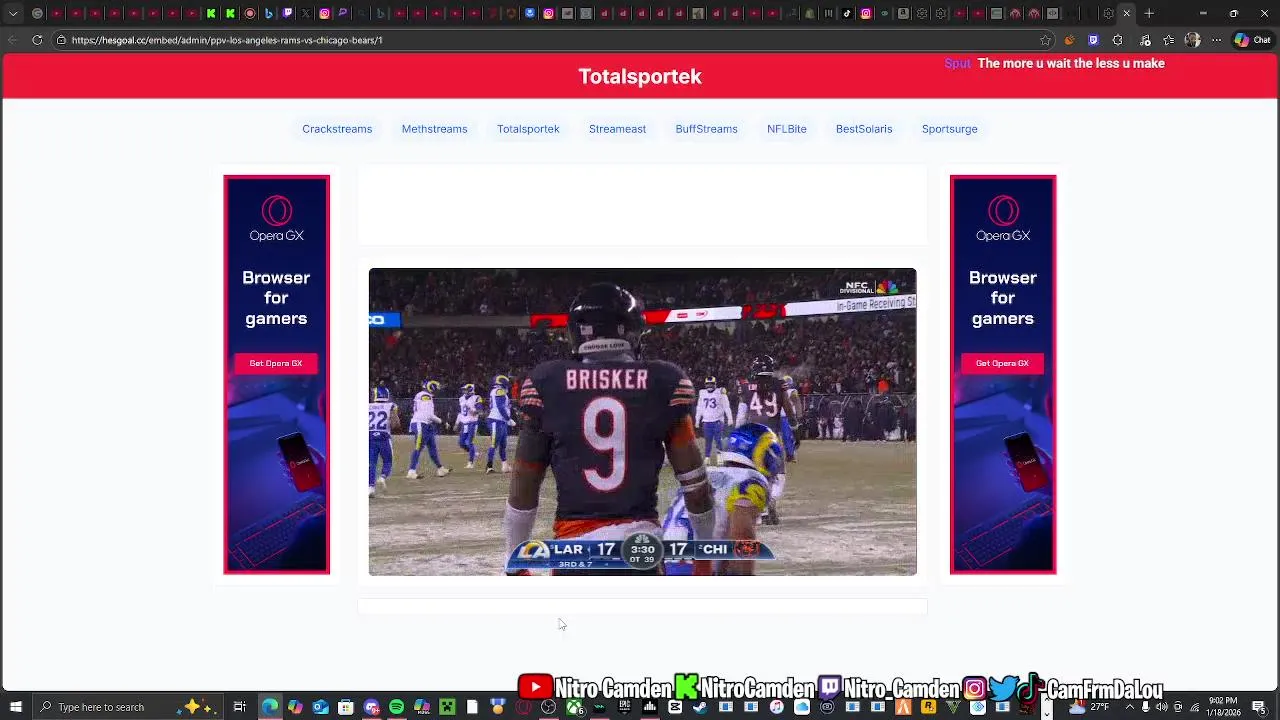Launch Copilot from taskbar
This screenshot has height=720, width=1280.
click(x=295, y=707)
